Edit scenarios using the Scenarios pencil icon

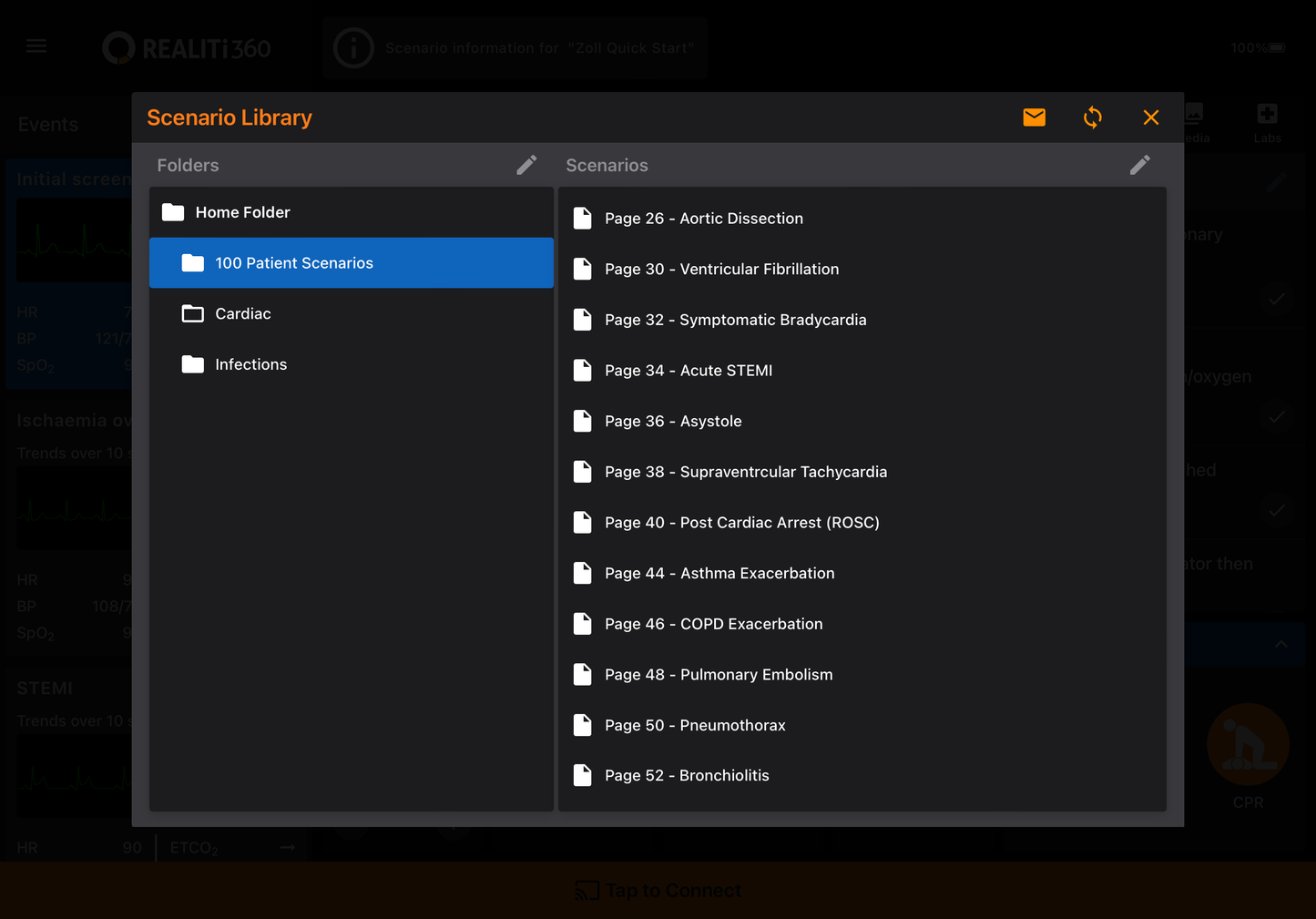pyautogui.click(x=1139, y=165)
